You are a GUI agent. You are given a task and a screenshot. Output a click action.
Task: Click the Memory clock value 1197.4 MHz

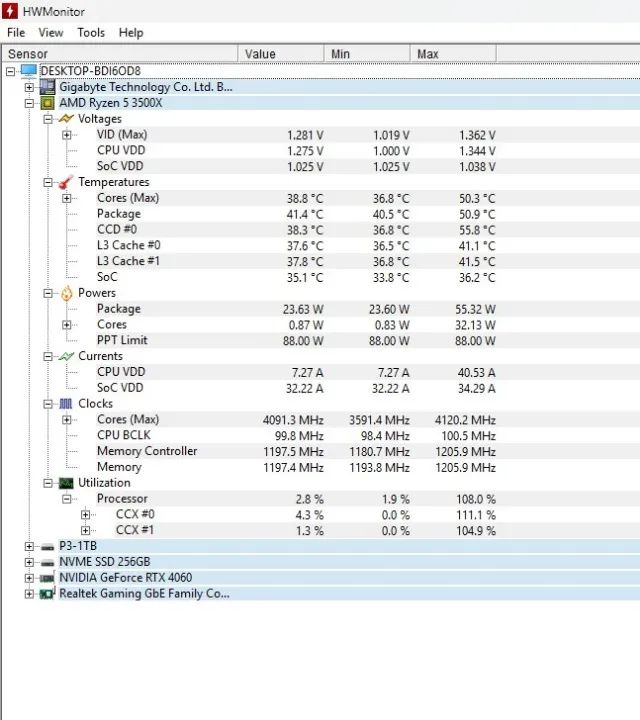pos(293,468)
